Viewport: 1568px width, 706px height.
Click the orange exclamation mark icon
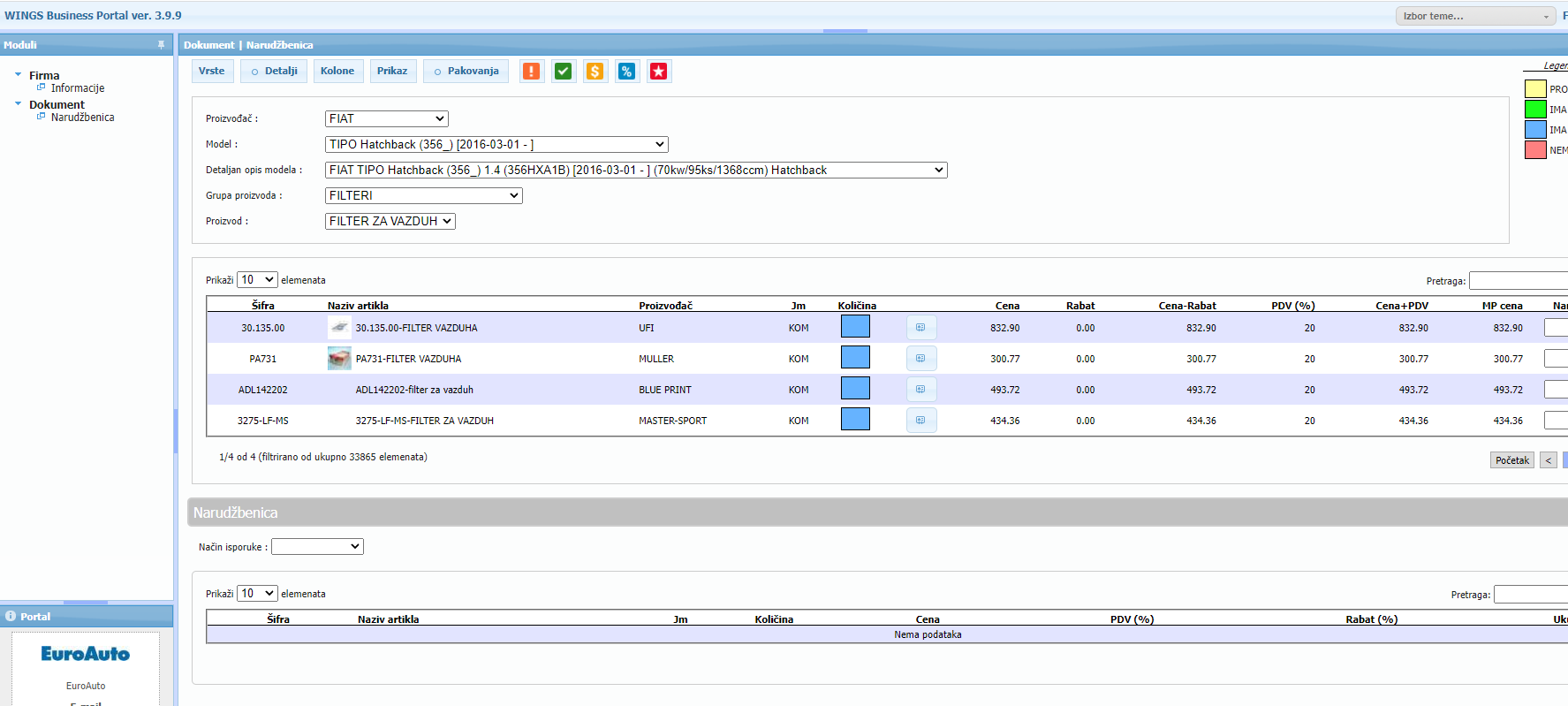[x=532, y=72]
